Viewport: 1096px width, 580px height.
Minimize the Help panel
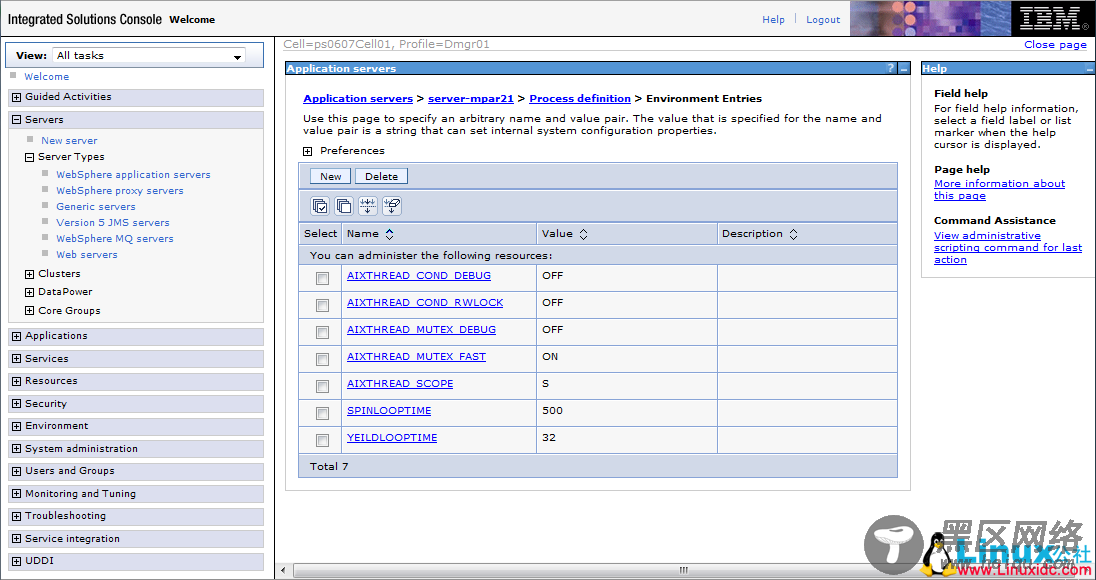1089,68
